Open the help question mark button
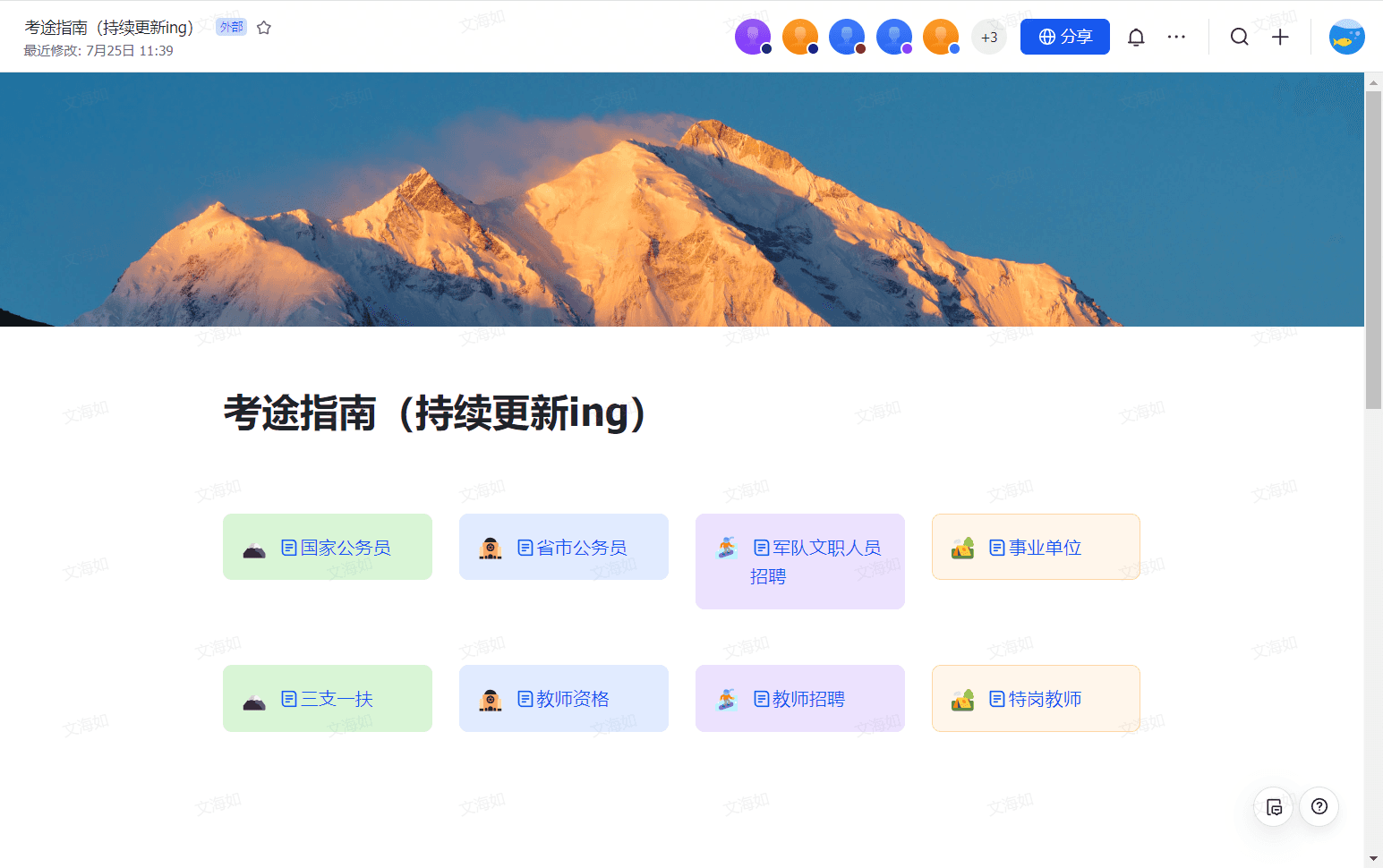This screenshot has width=1383, height=868. [x=1319, y=806]
